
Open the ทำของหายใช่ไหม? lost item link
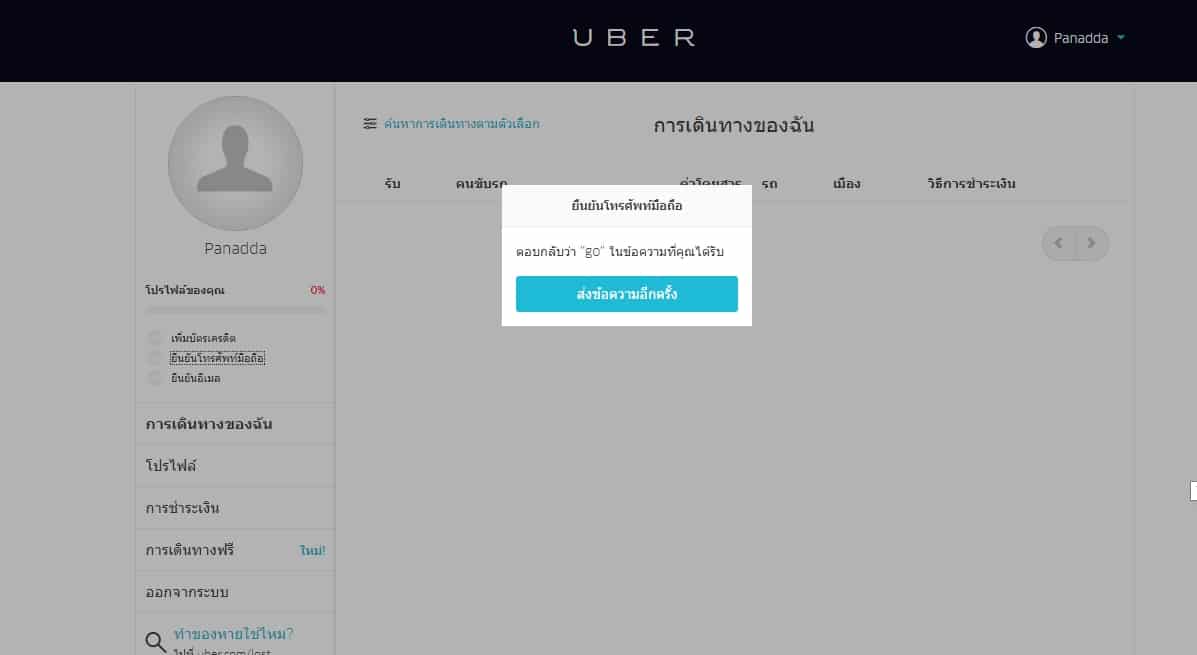(x=233, y=634)
